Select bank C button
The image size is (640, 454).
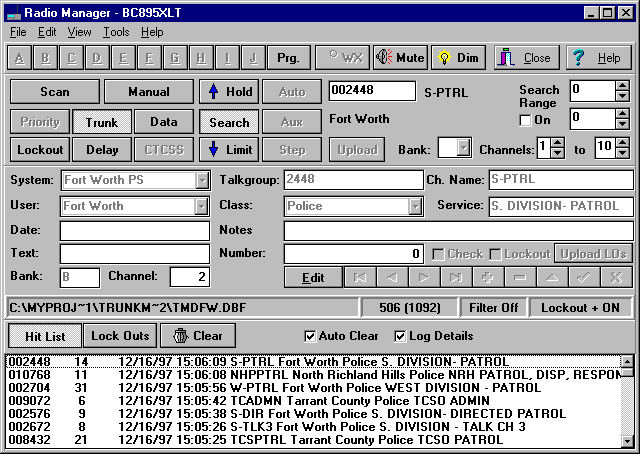click(x=71, y=58)
